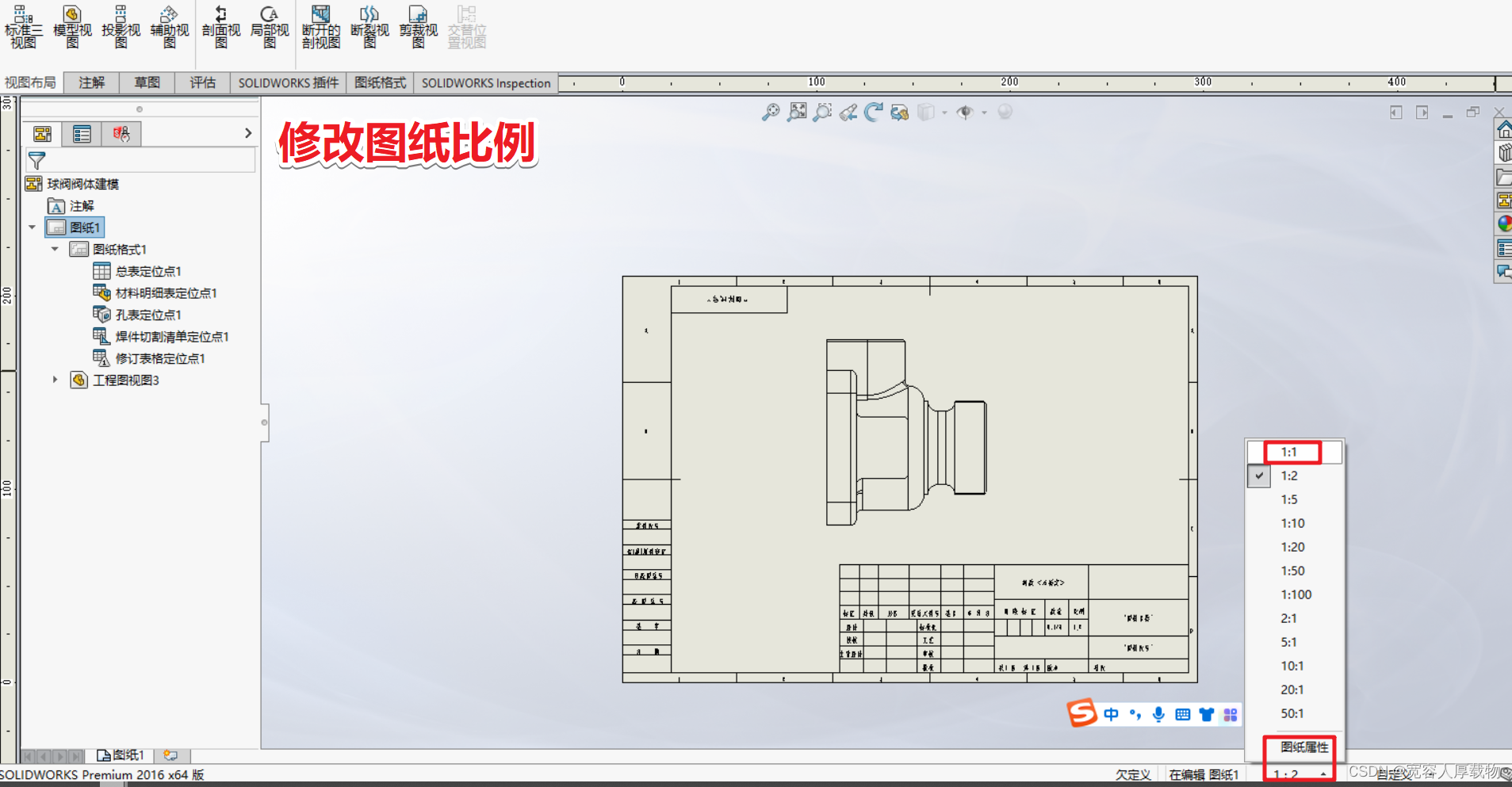The image size is (1512, 787).
Task: Open Design Library icon in task pane
Action: pos(1504,153)
